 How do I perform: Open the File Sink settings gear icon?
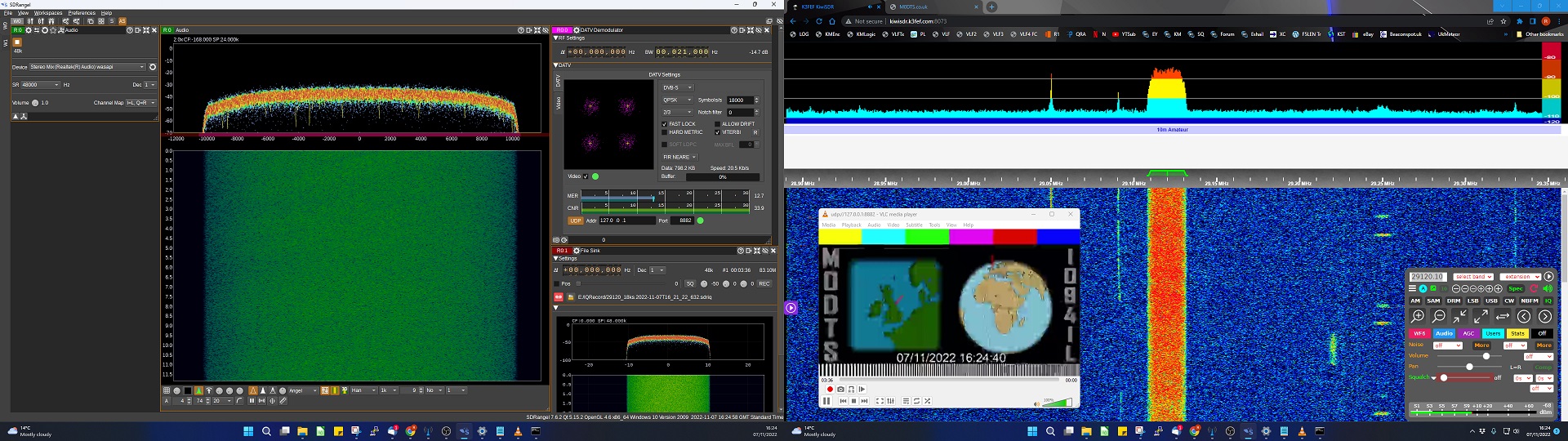click(x=577, y=251)
